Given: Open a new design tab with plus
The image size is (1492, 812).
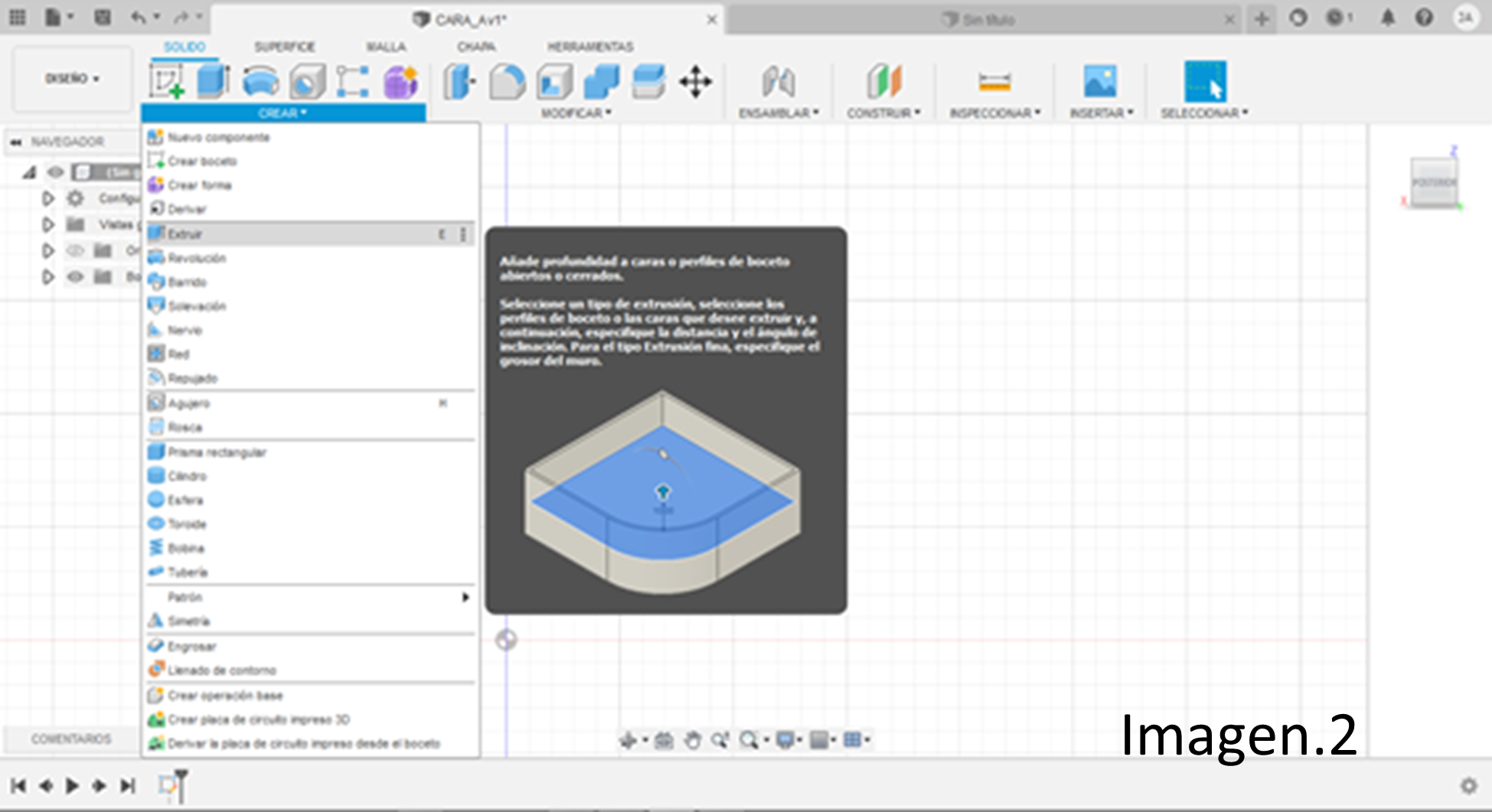Looking at the screenshot, I should (x=1262, y=19).
